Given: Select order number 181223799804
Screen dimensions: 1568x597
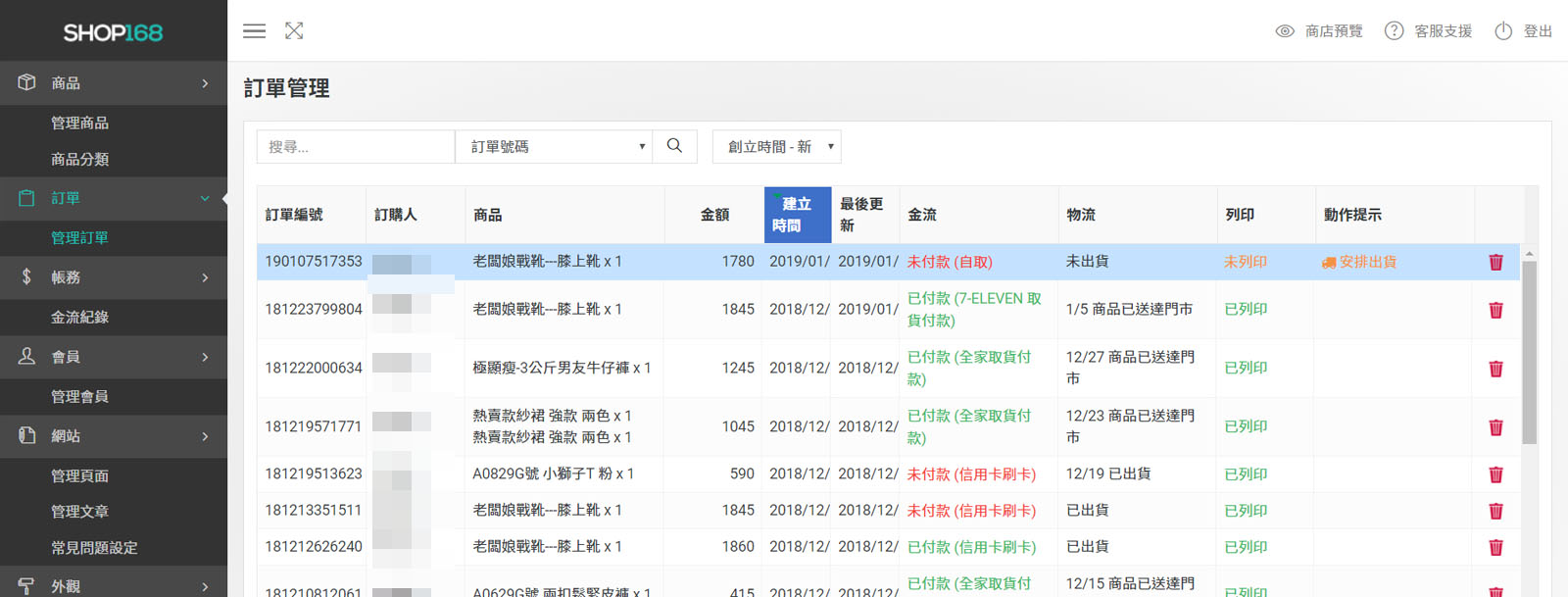Looking at the screenshot, I should pyautogui.click(x=314, y=309).
